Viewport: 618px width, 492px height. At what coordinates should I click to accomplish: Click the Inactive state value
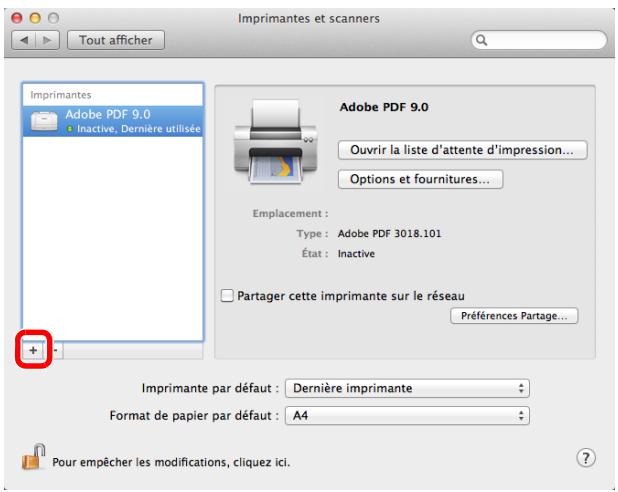pyautogui.click(x=356, y=253)
